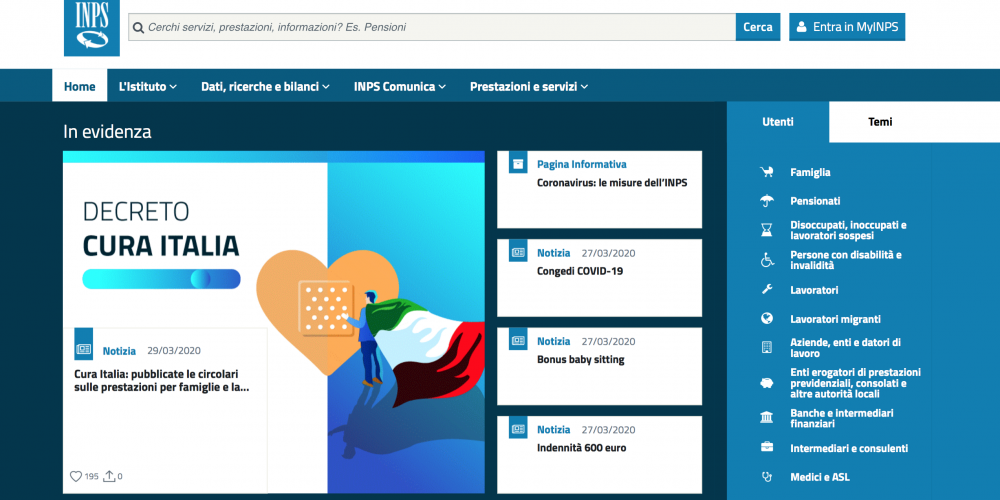This screenshot has width=1000, height=500.
Task: Open the Bonus baby sitting news
Action: [x=580, y=360]
